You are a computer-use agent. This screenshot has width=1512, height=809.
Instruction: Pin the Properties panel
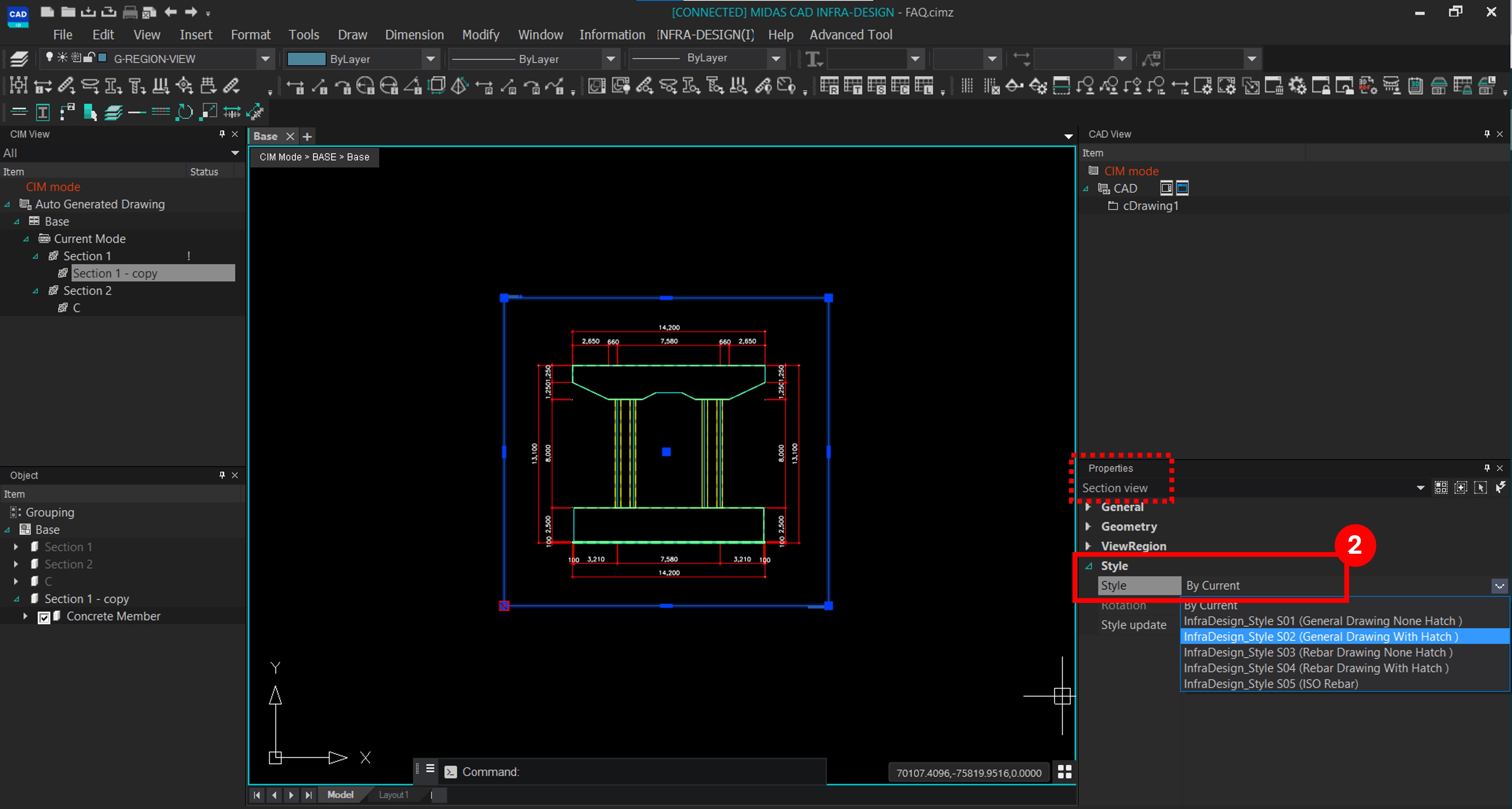pos(1486,468)
